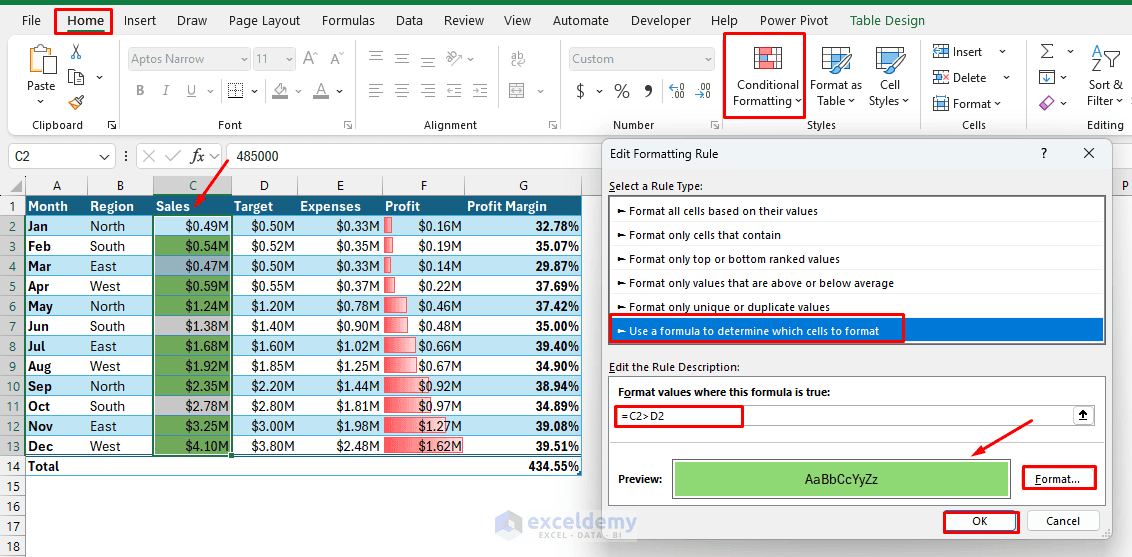Open the File tab
Viewport: 1132px width, 557px height.
tap(31, 20)
